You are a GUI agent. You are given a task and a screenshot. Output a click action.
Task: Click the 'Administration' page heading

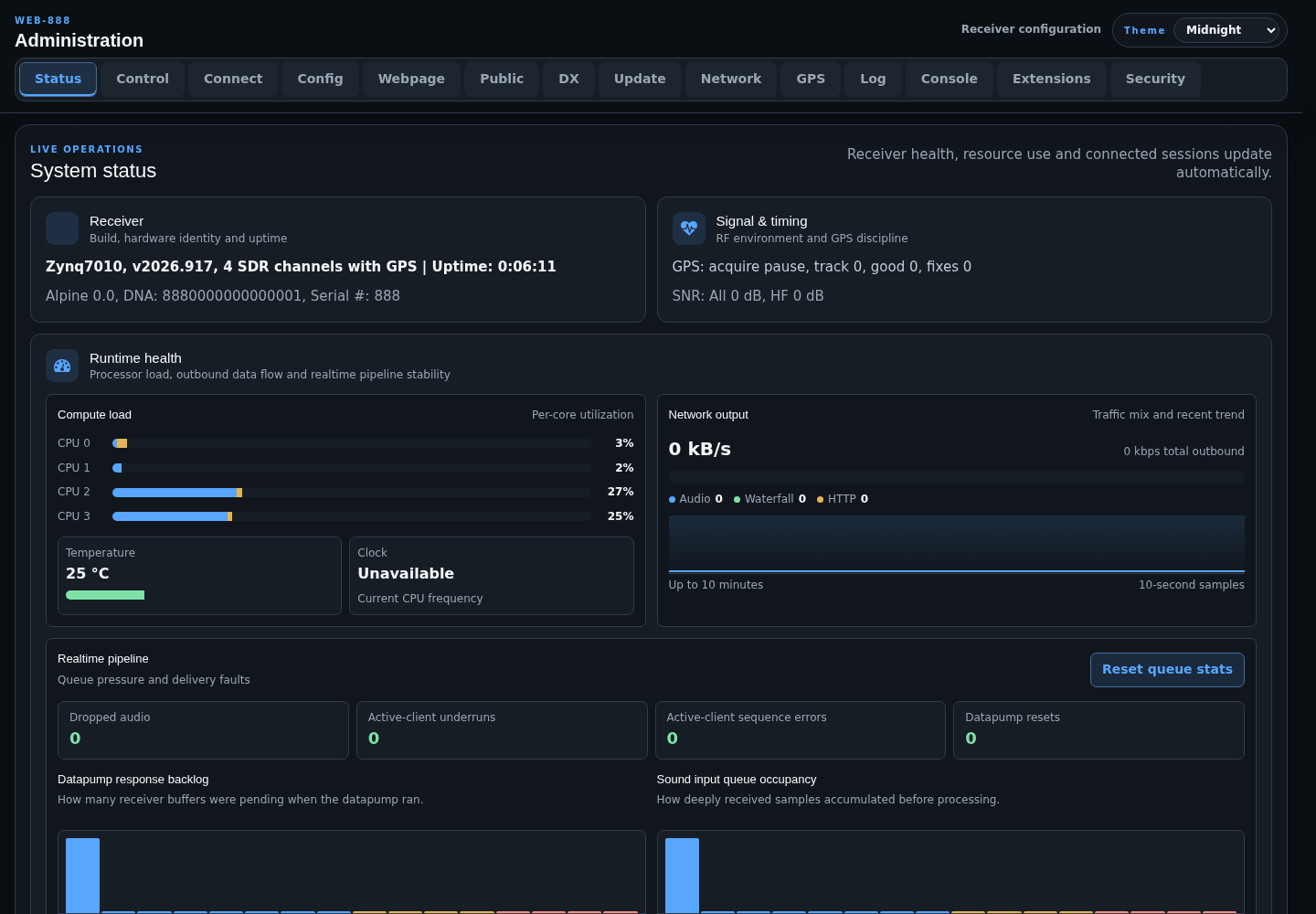pyautogui.click(x=80, y=40)
